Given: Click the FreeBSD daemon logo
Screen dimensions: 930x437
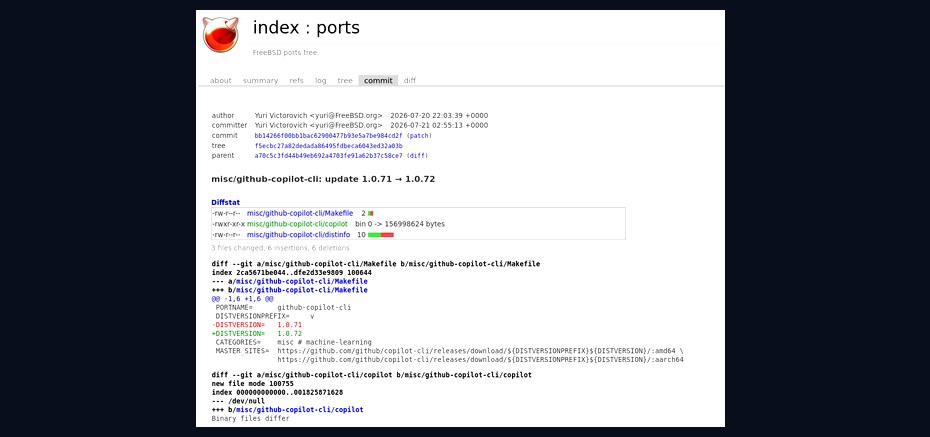Looking at the screenshot, I should [221, 34].
